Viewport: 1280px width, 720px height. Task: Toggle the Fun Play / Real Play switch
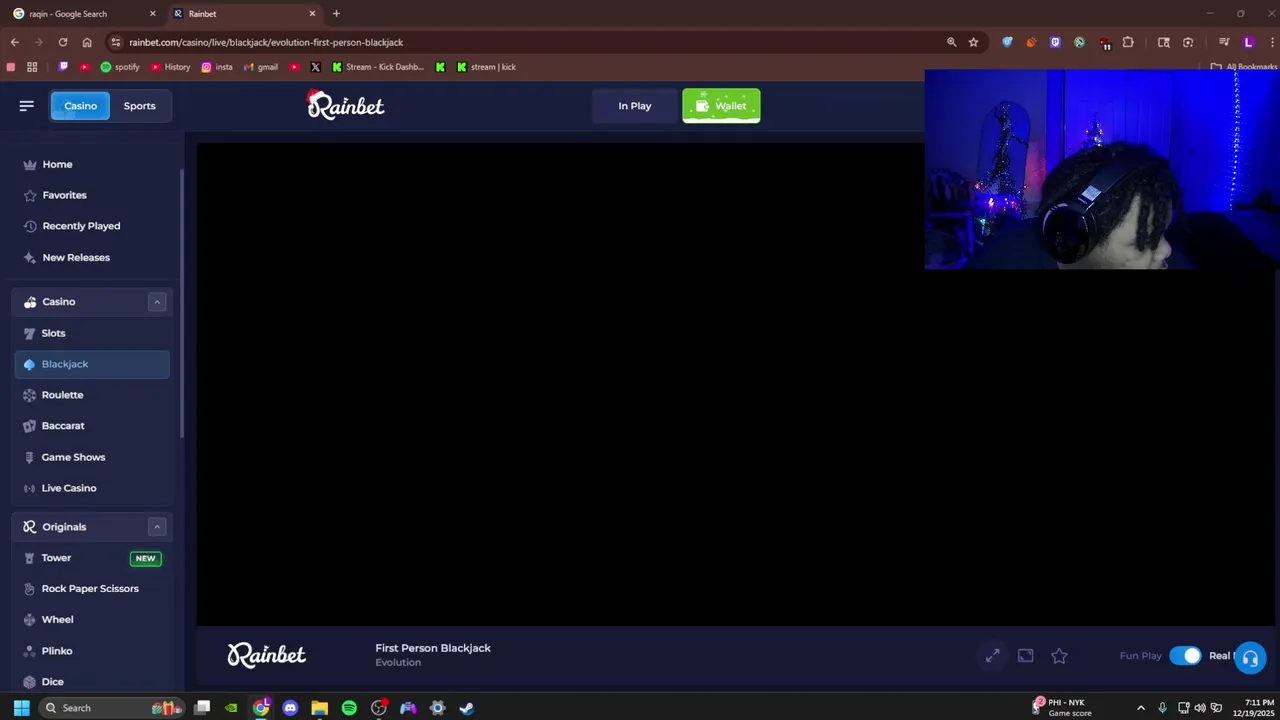click(1185, 656)
